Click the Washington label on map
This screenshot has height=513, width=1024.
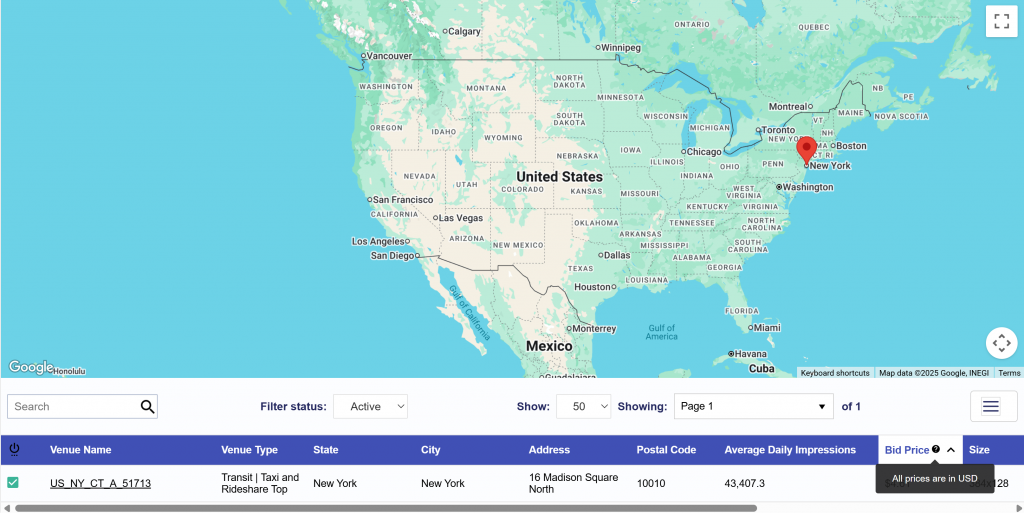808,187
